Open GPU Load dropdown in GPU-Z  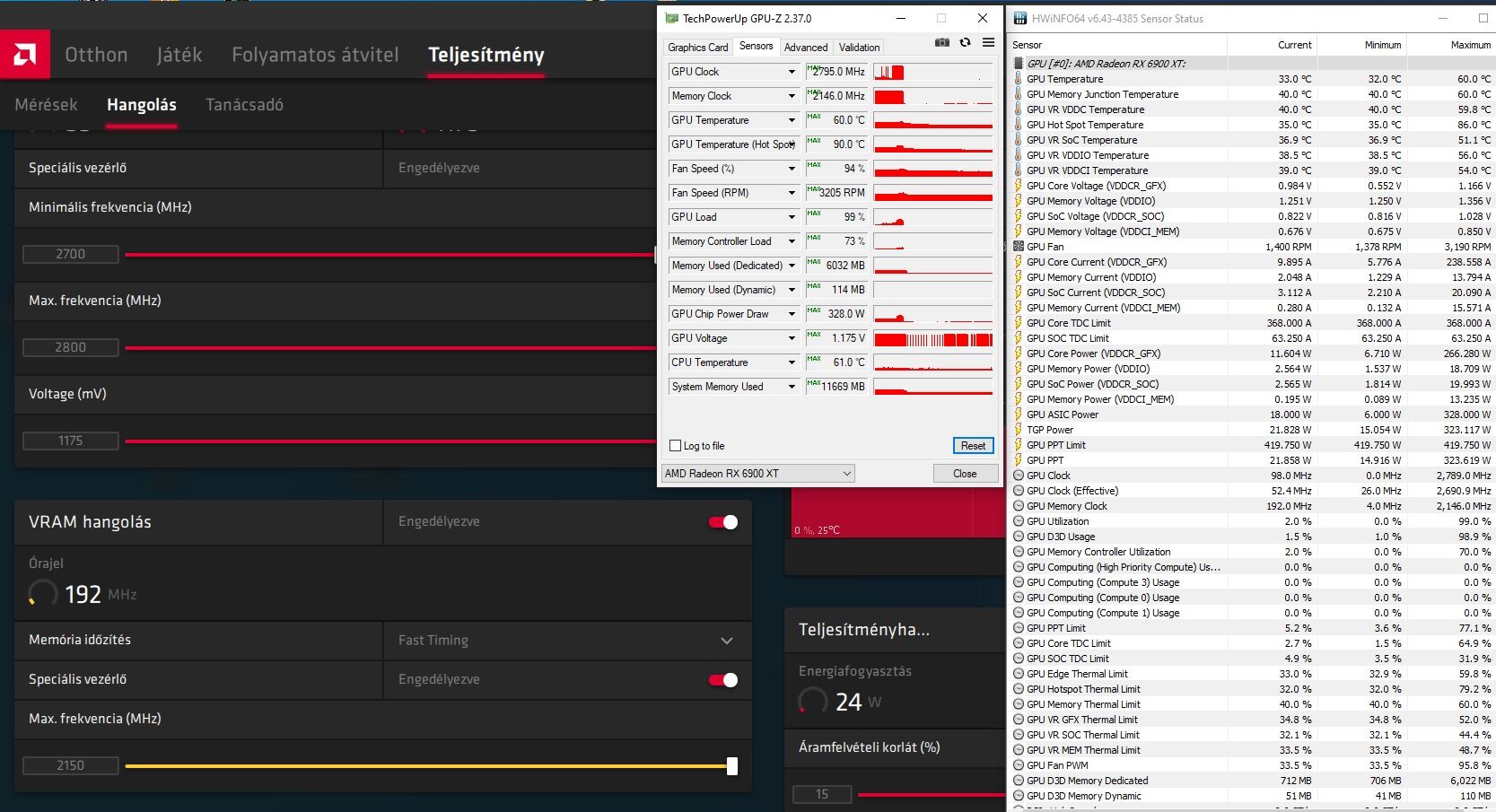(x=792, y=217)
